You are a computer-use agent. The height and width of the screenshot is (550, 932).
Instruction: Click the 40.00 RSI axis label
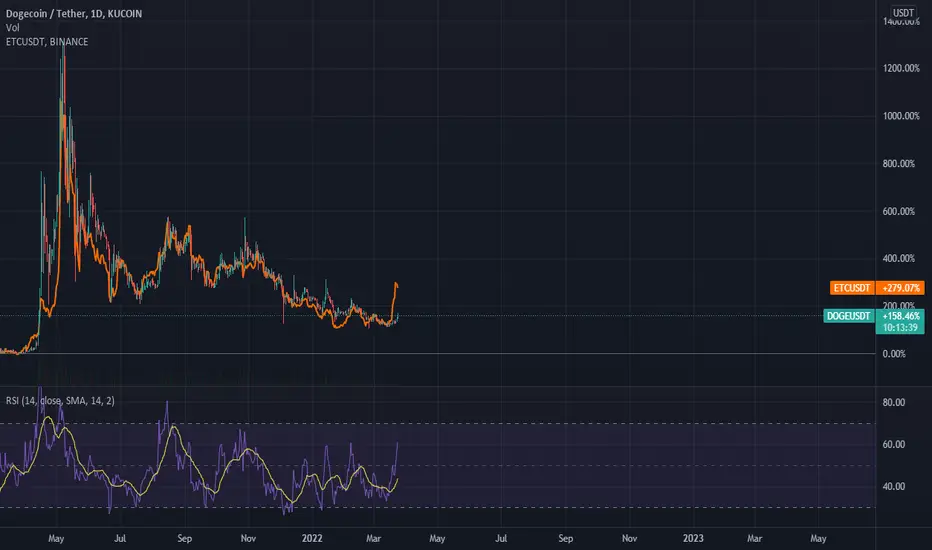[893, 486]
